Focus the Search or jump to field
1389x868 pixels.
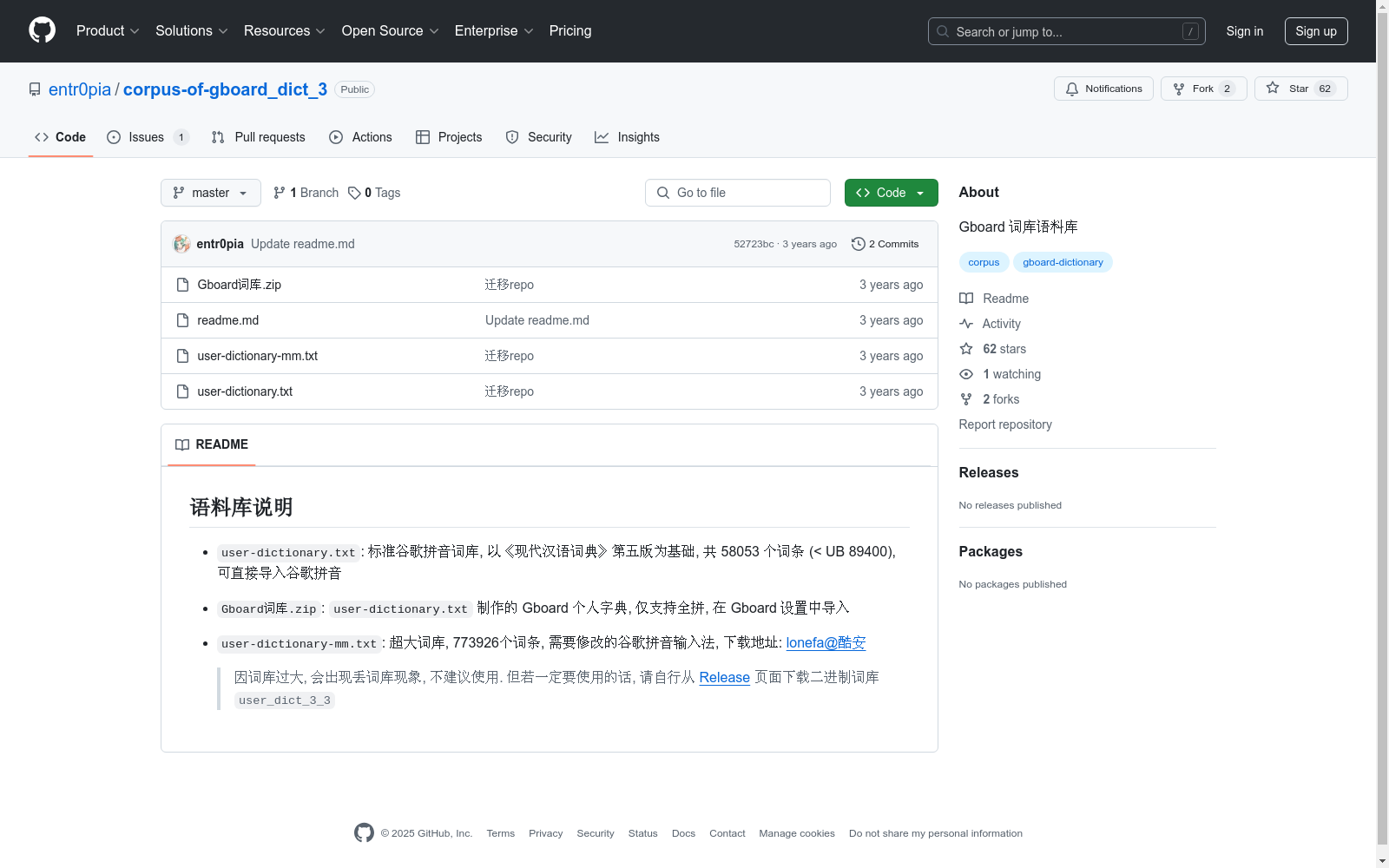[x=1066, y=31]
